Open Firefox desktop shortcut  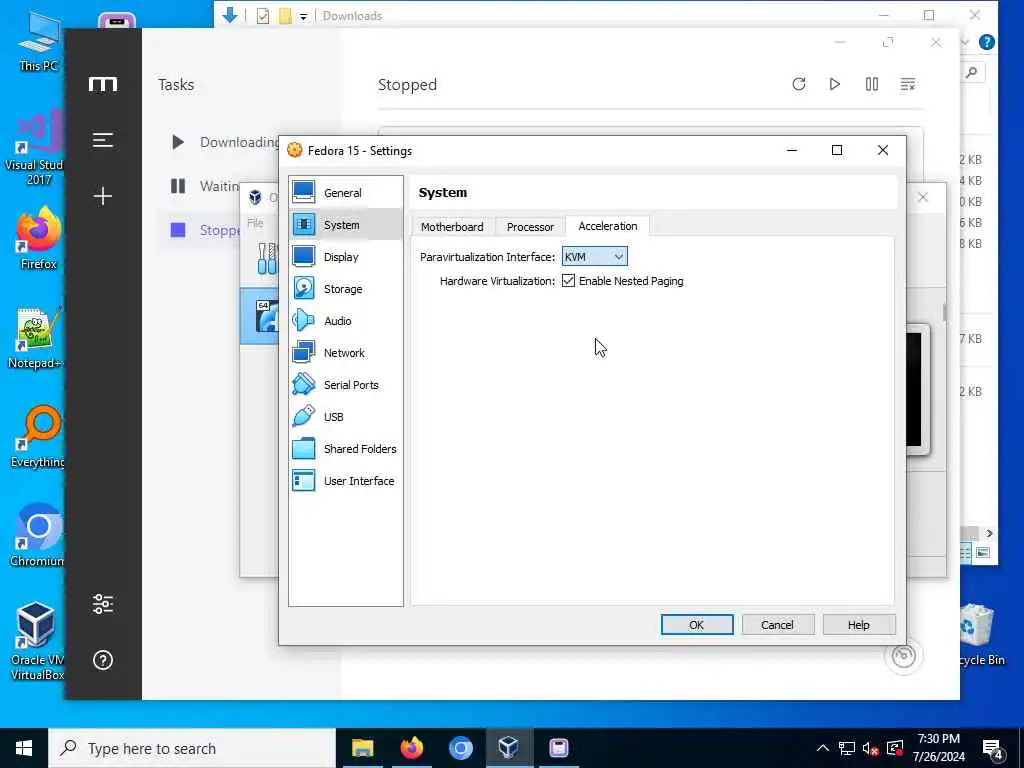(x=39, y=239)
